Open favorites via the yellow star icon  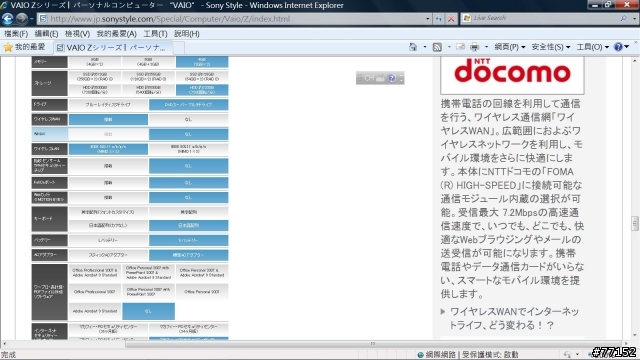[x=8, y=47]
